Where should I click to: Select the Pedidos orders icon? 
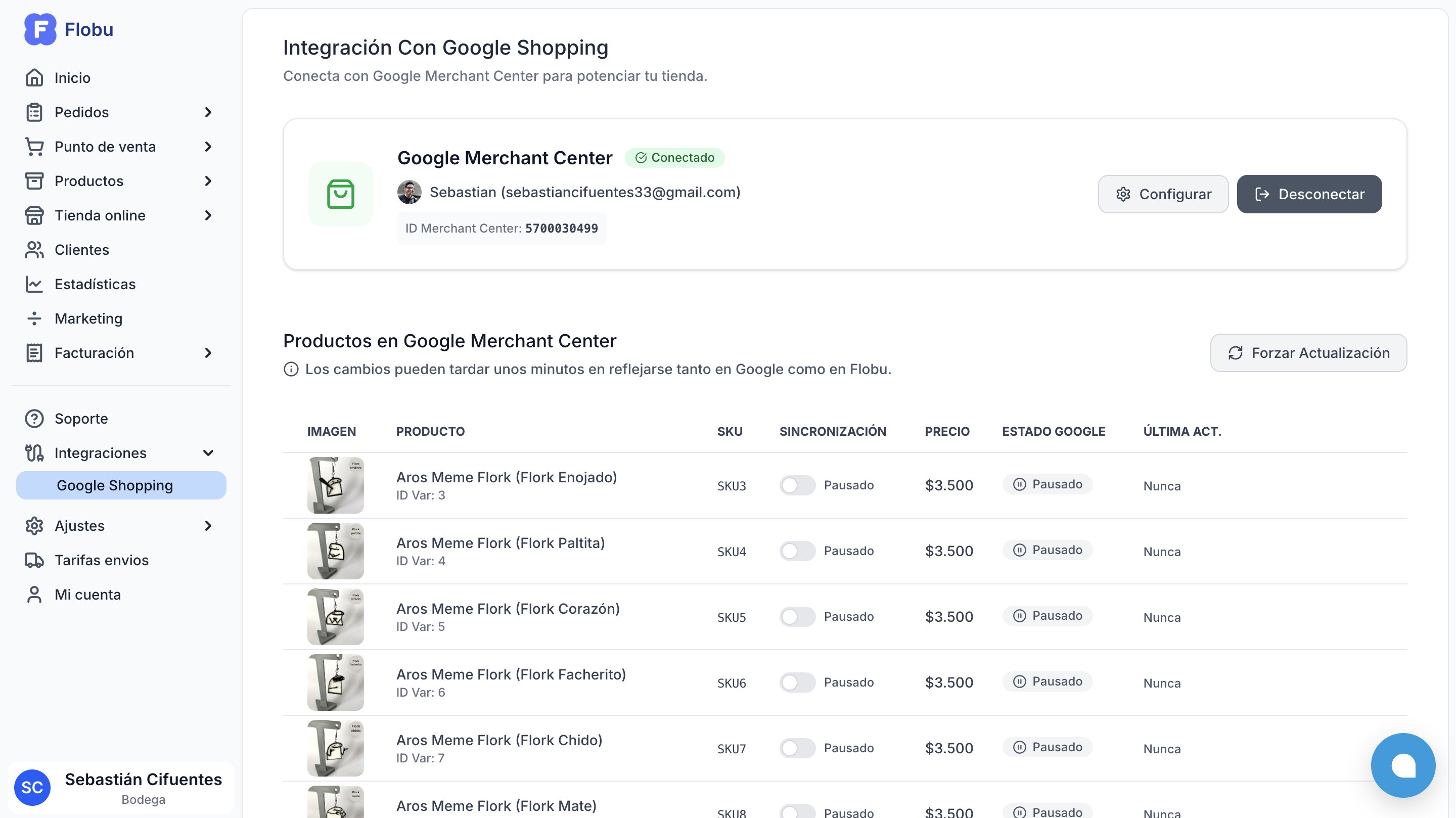click(34, 112)
